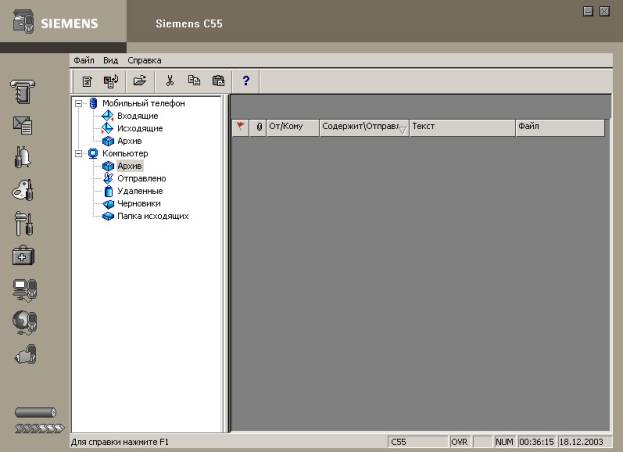
Task: Collapse the Мобильный телефон tree node
Action: pyautogui.click(x=79, y=104)
